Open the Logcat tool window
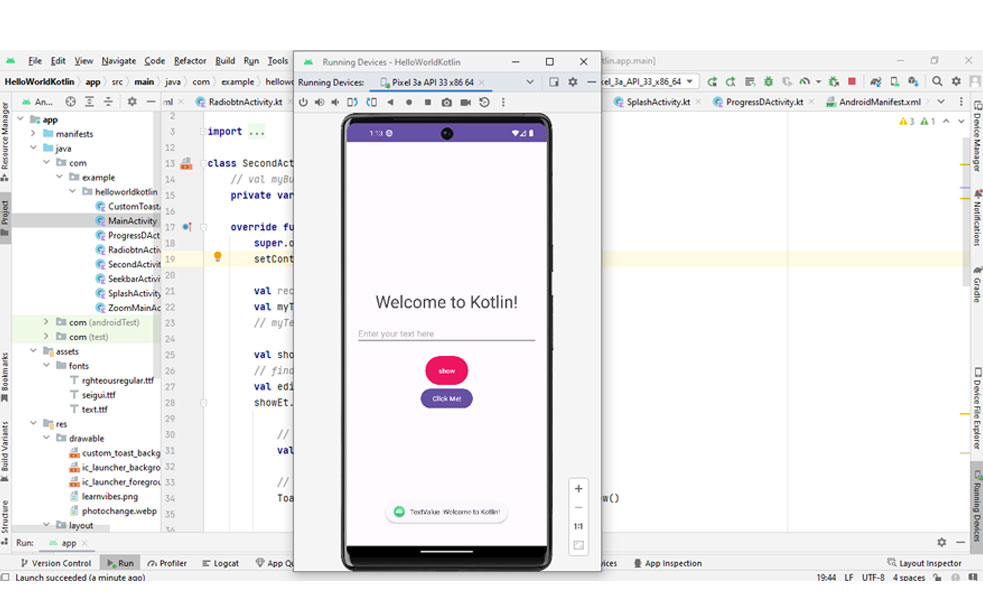 pyautogui.click(x=220, y=563)
